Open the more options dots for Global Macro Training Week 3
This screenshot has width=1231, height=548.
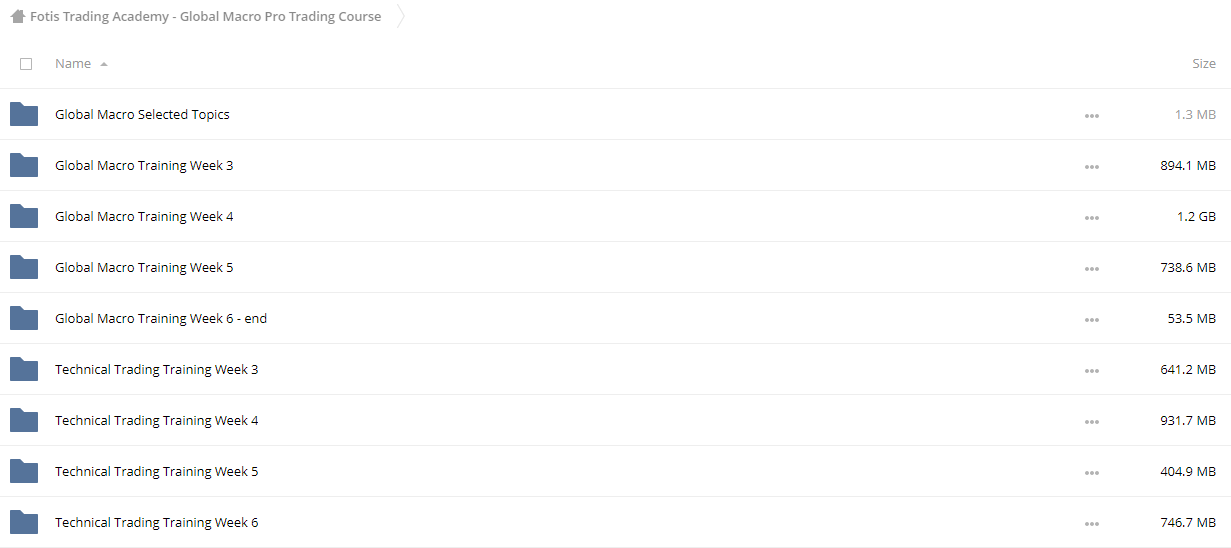(1091, 166)
